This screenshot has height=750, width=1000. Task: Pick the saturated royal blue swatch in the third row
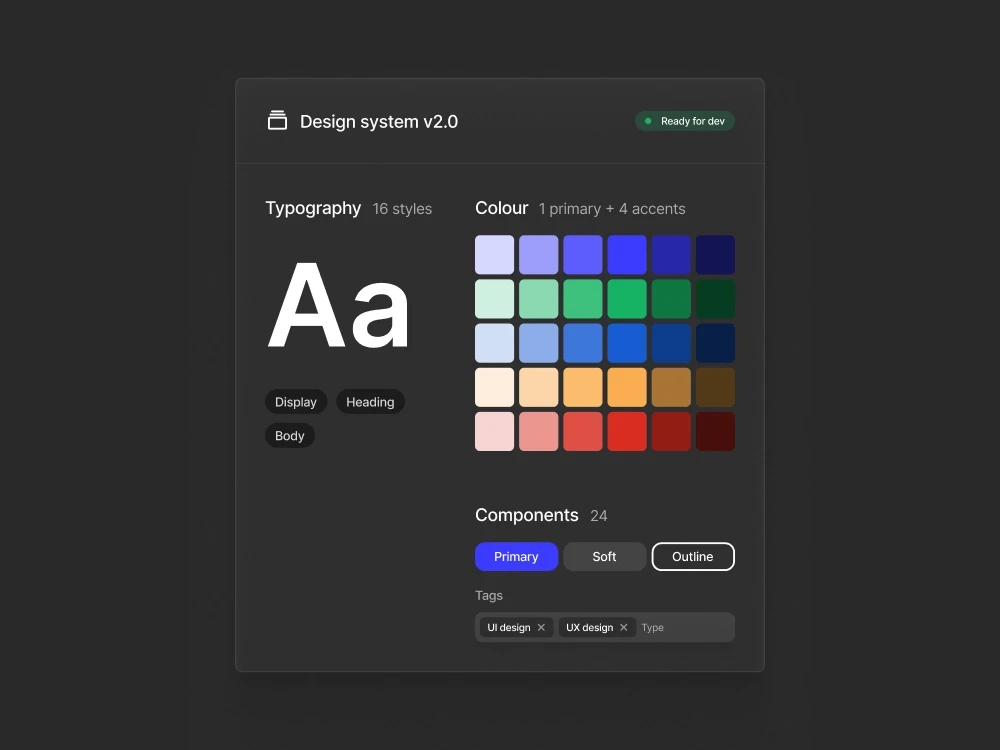pos(627,343)
